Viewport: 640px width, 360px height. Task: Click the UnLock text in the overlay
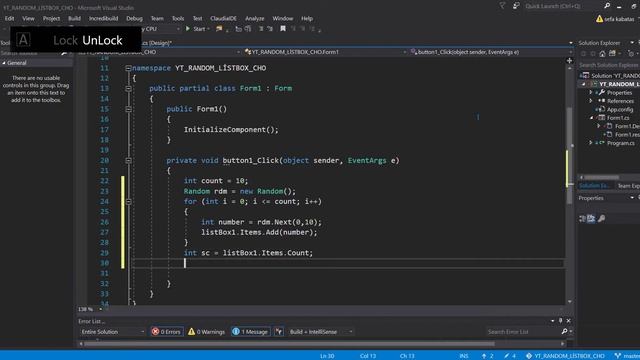pos(102,40)
